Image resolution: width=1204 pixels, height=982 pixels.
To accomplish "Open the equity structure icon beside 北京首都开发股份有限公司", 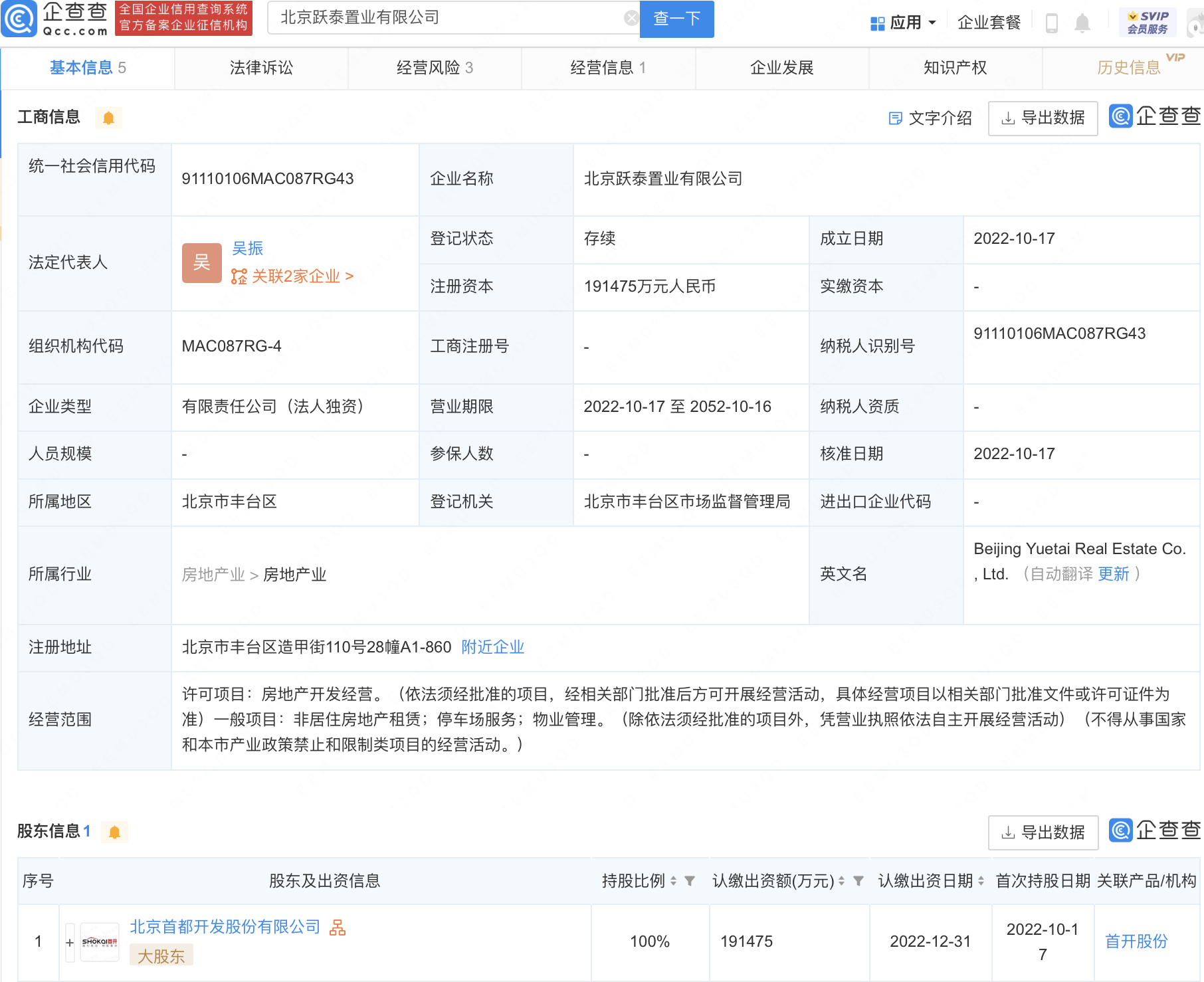I will tap(338, 928).
